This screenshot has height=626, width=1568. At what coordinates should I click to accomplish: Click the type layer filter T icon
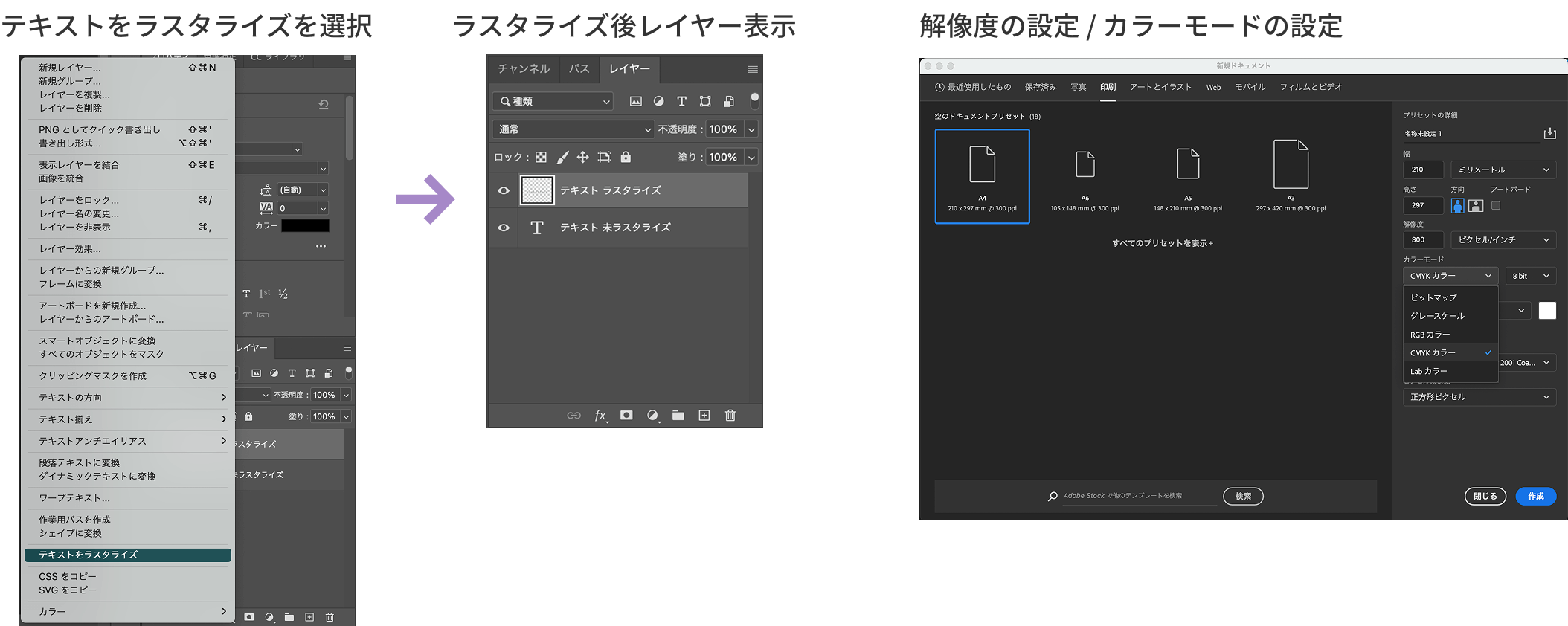681,101
